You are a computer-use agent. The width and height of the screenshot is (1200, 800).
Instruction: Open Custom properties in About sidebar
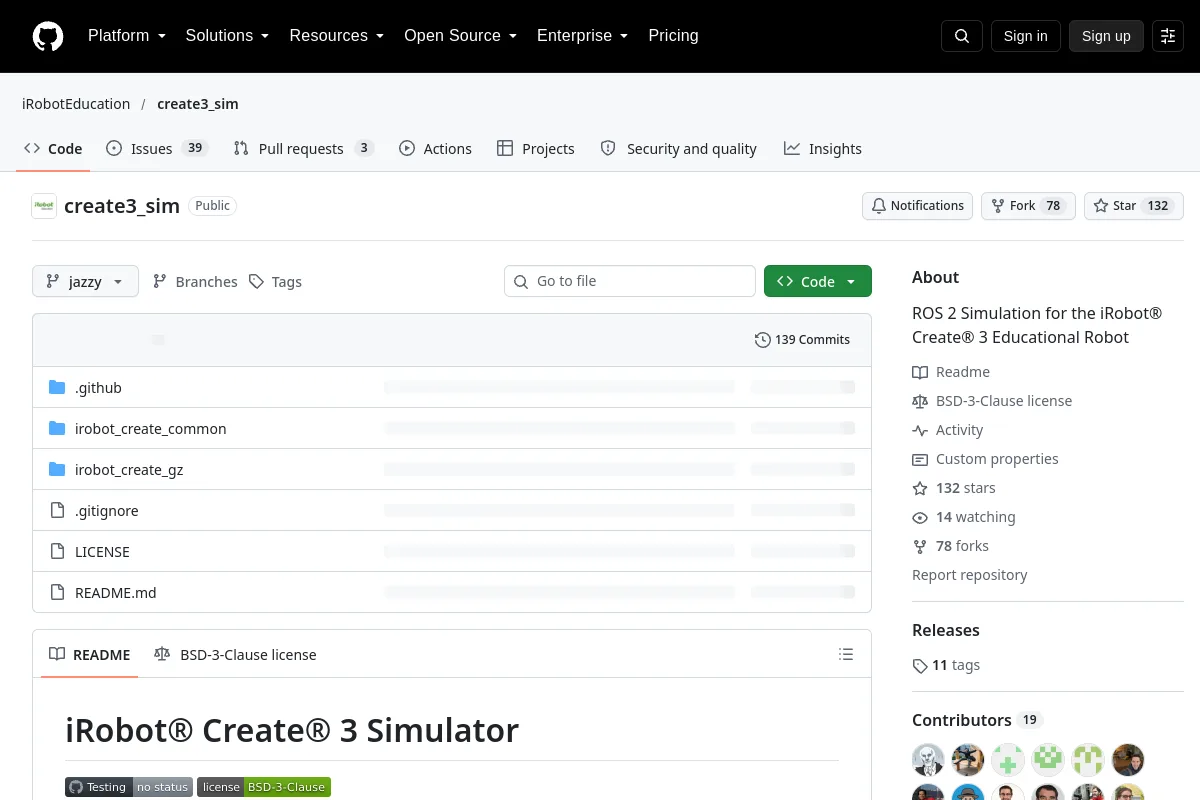point(985,459)
